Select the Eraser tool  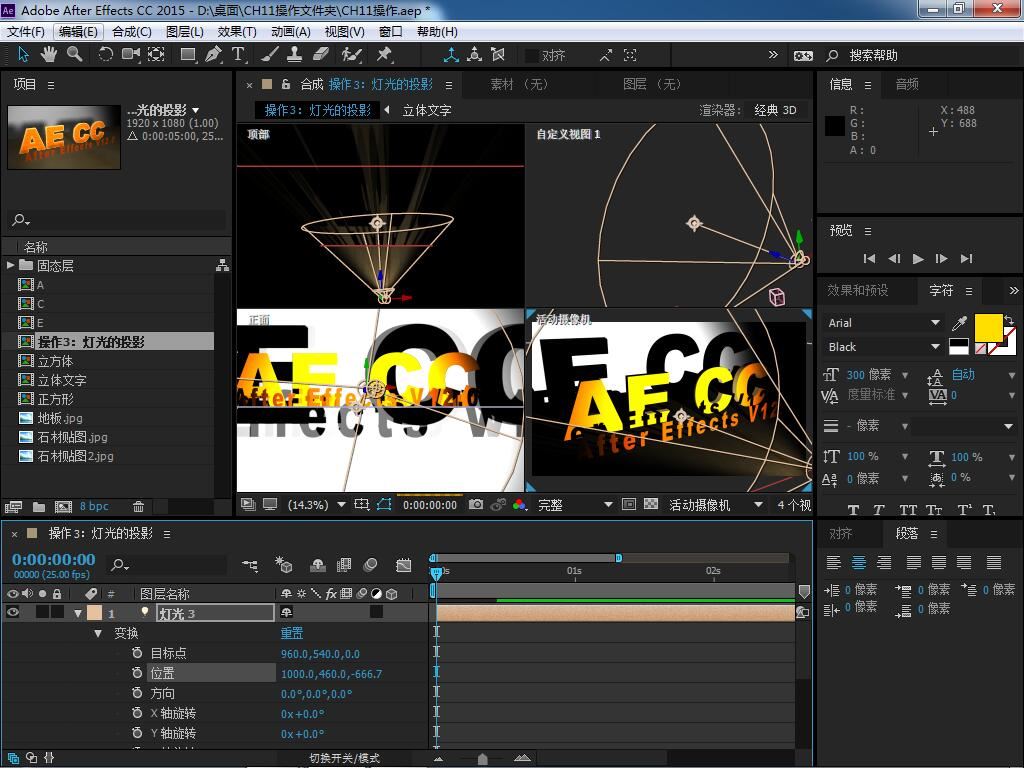(x=321, y=55)
